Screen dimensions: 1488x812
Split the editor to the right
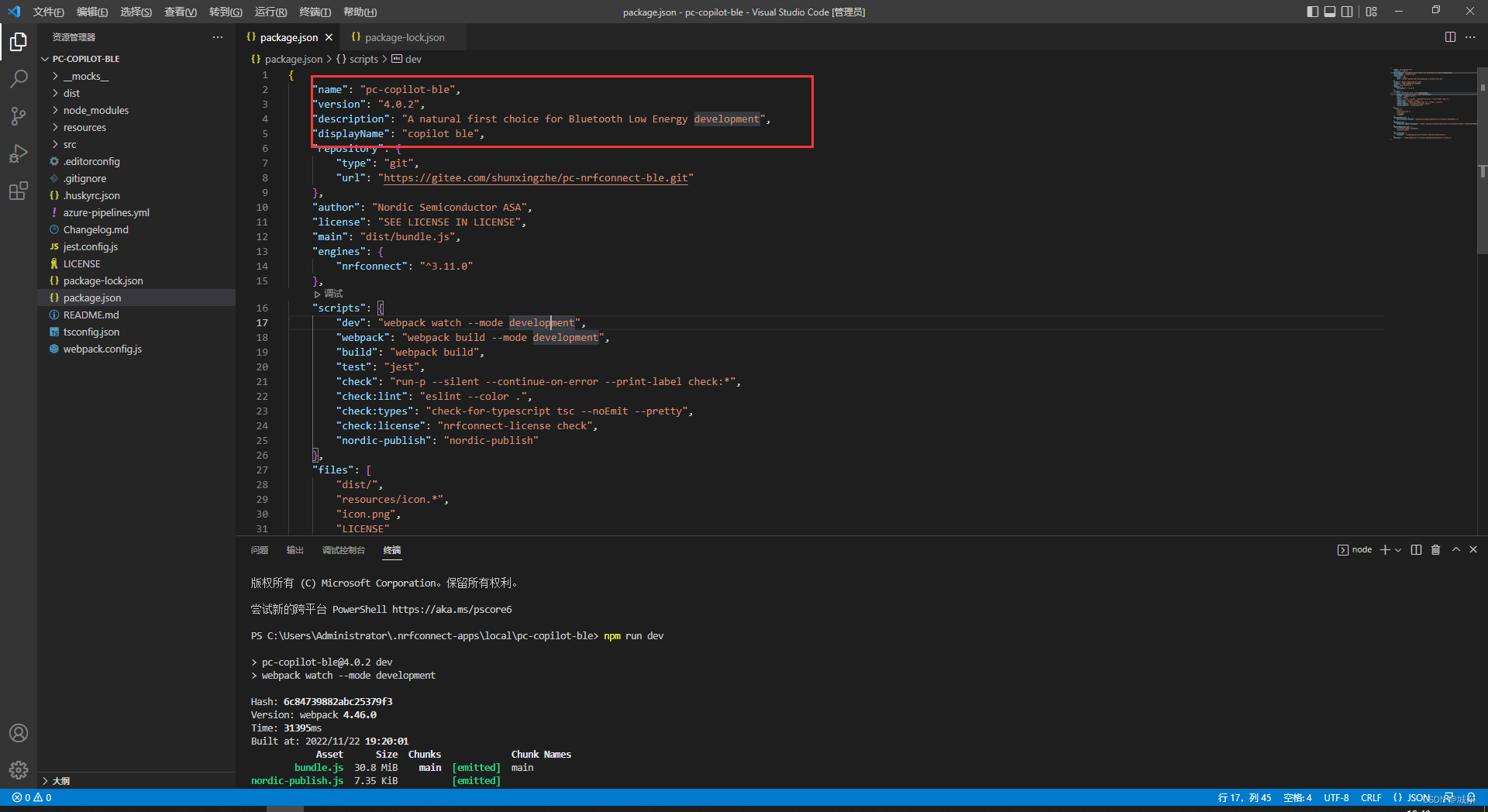(1450, 37)
